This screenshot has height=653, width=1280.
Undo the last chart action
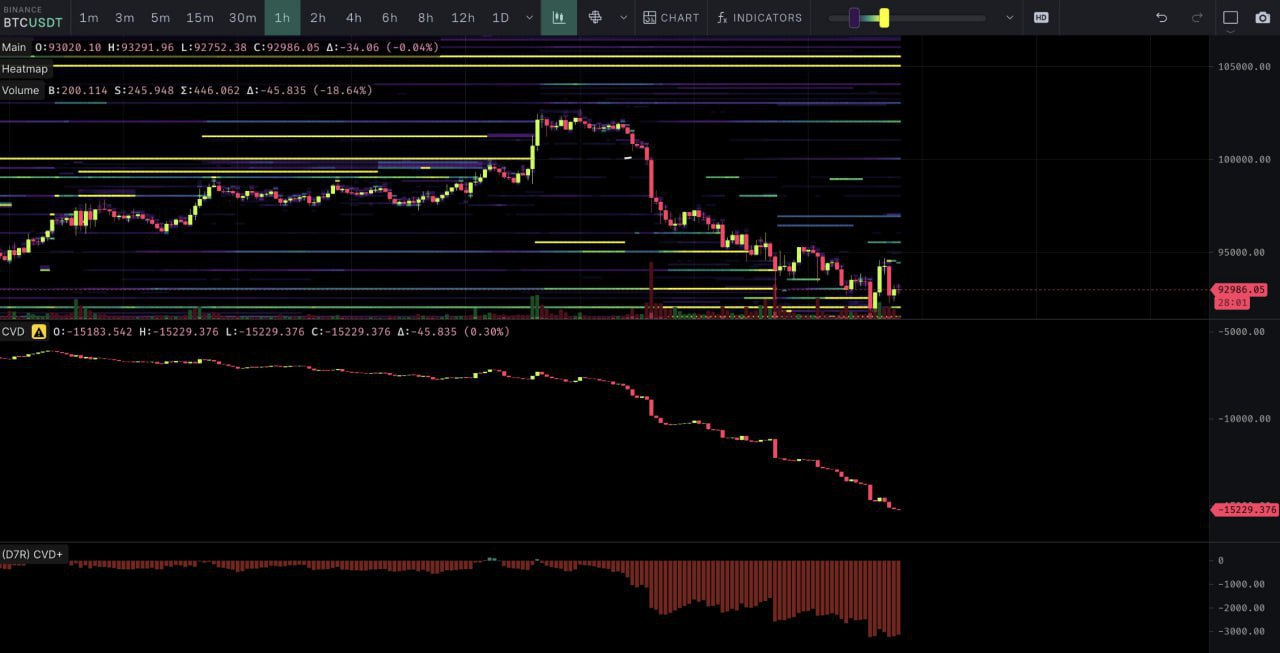pos(1161,17)
